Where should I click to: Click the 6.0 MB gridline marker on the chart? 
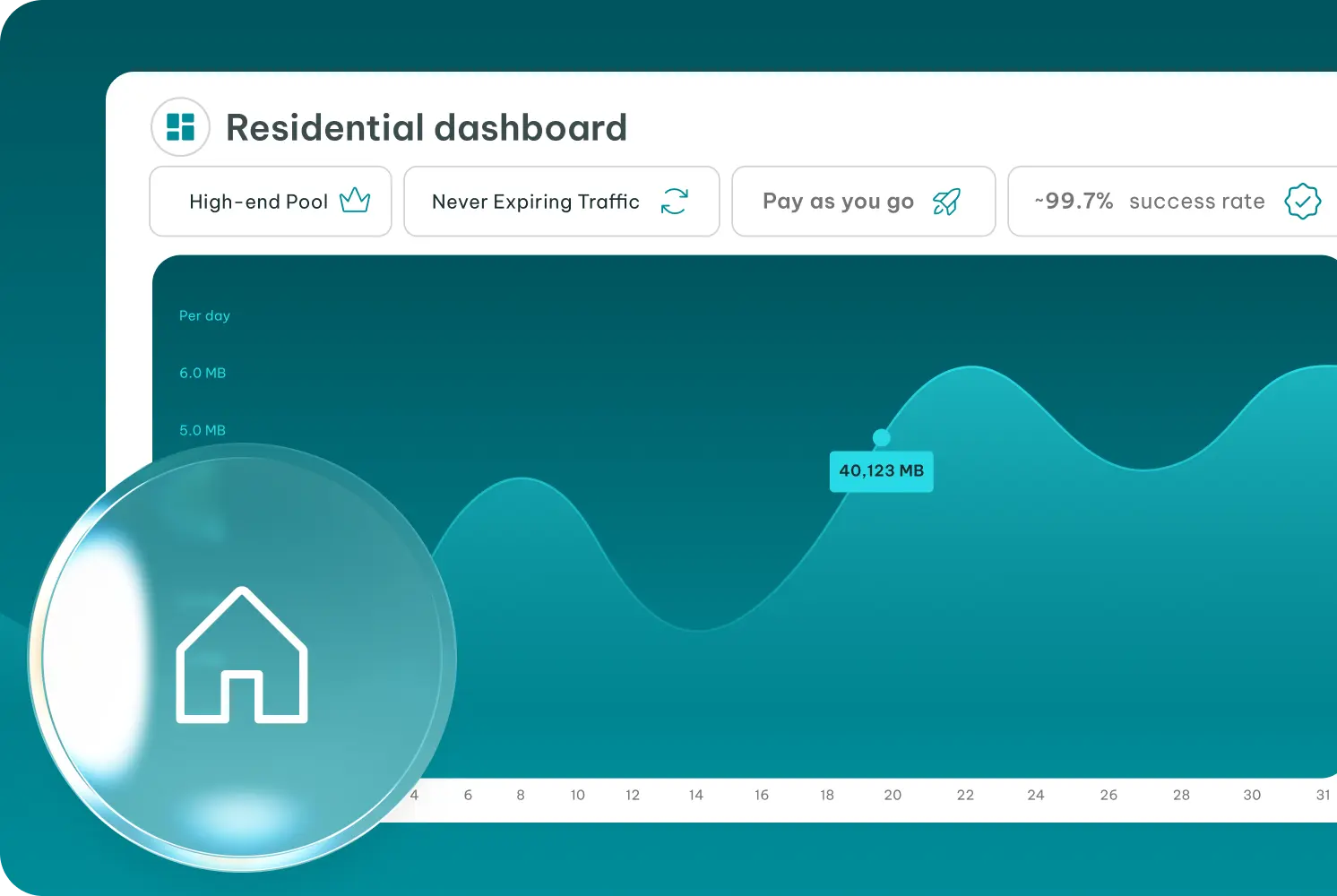coord(202,373)
